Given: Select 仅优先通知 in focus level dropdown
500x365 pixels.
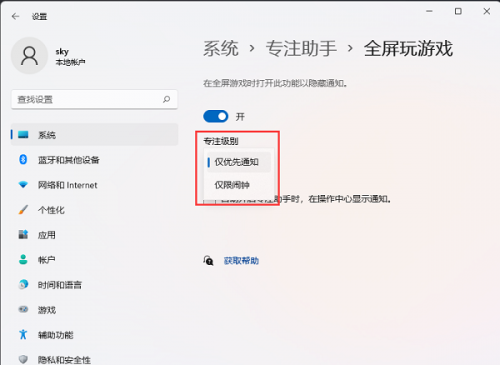Looking at the screenshot, I should 239,162.
